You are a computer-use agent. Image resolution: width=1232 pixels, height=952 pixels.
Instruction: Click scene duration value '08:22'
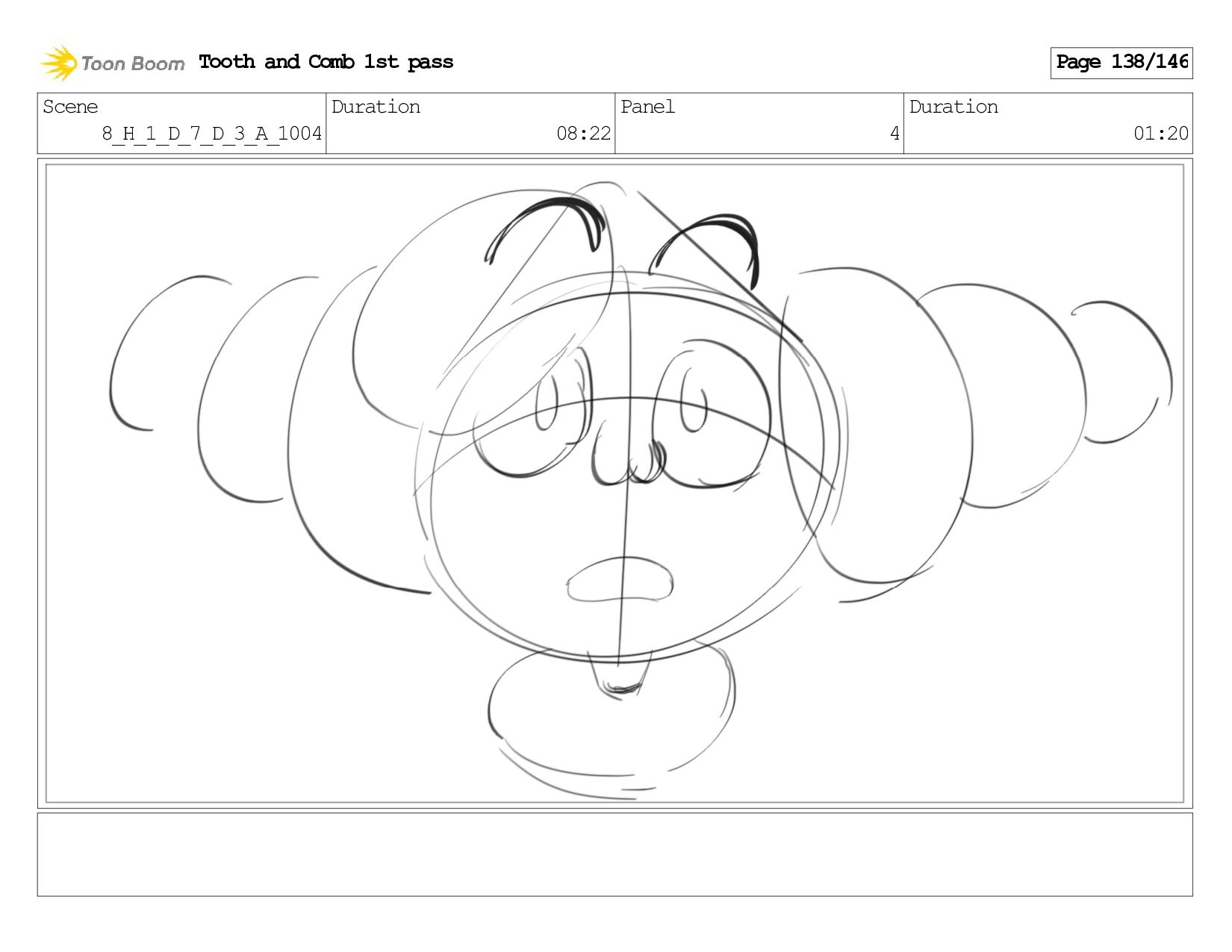tap(583, 134)
